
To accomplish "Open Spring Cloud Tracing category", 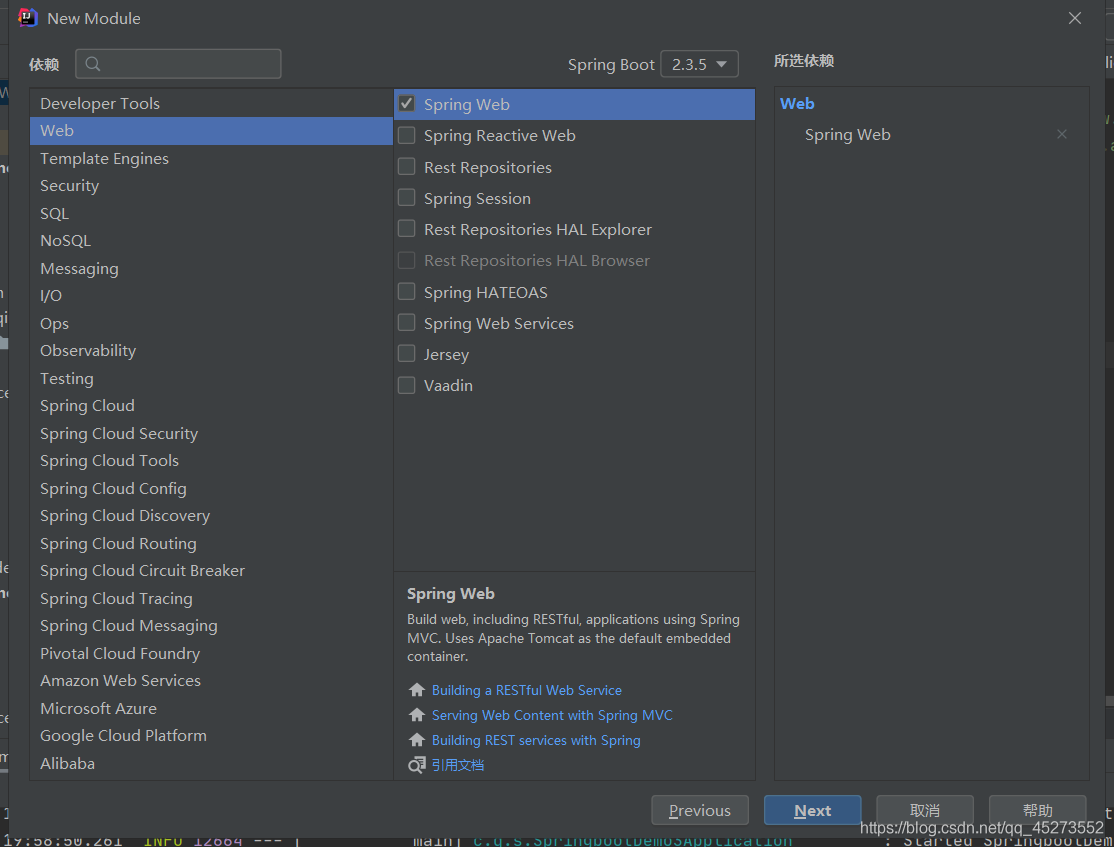I will (x=211, y=598).
